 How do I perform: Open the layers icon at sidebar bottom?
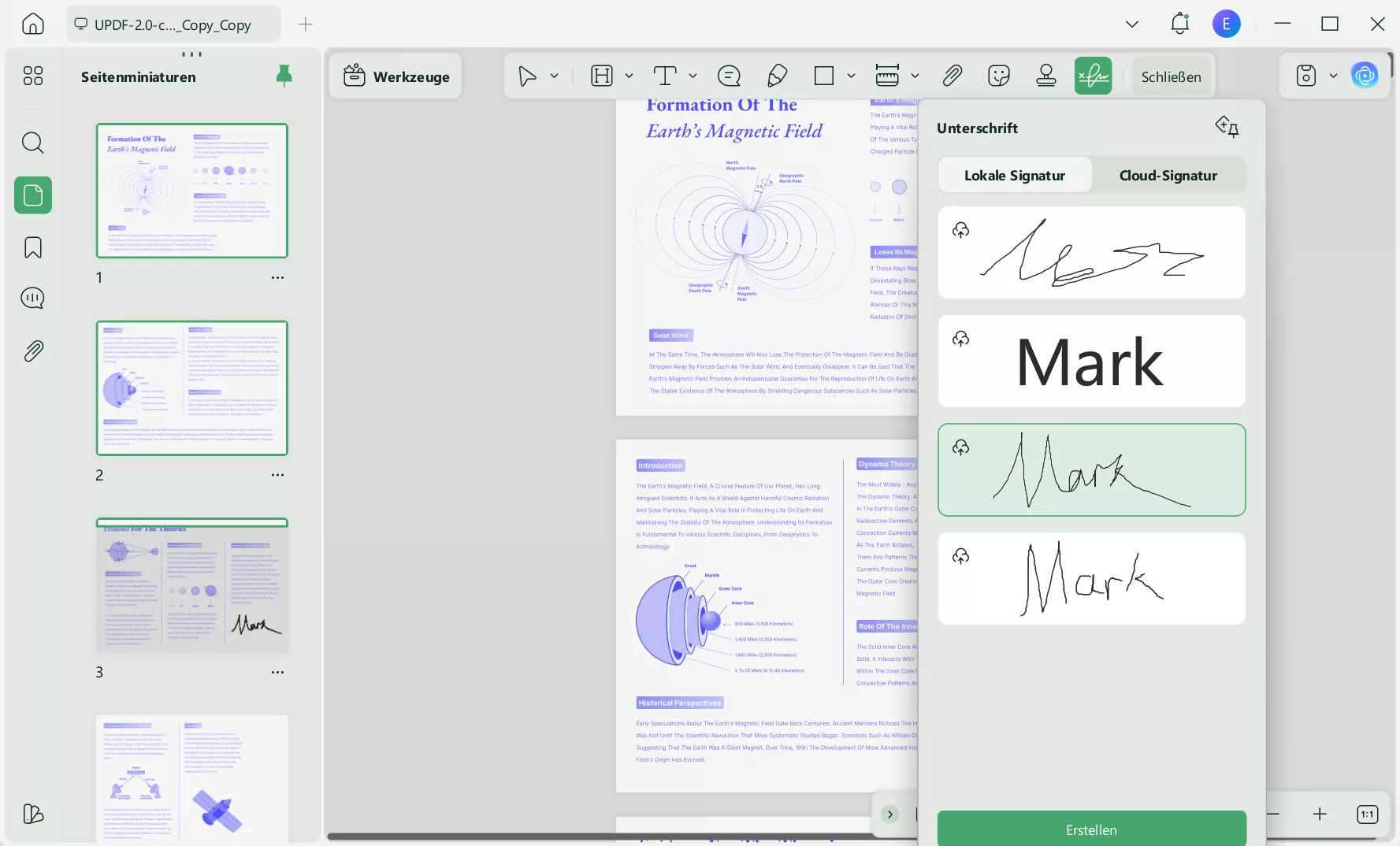click(33, 814)
